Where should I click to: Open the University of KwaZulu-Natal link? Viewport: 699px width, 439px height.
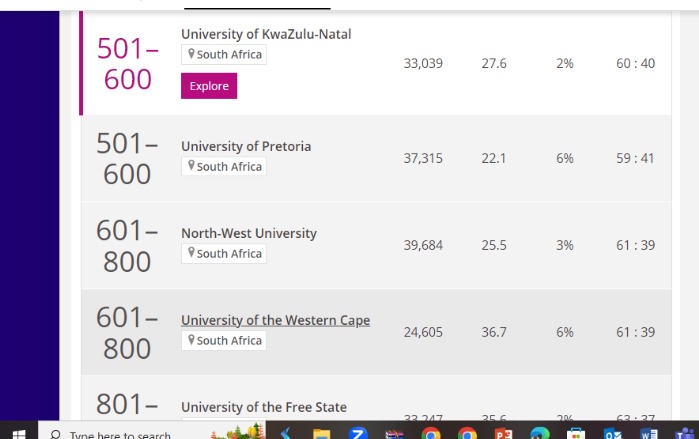click(266, 34)
